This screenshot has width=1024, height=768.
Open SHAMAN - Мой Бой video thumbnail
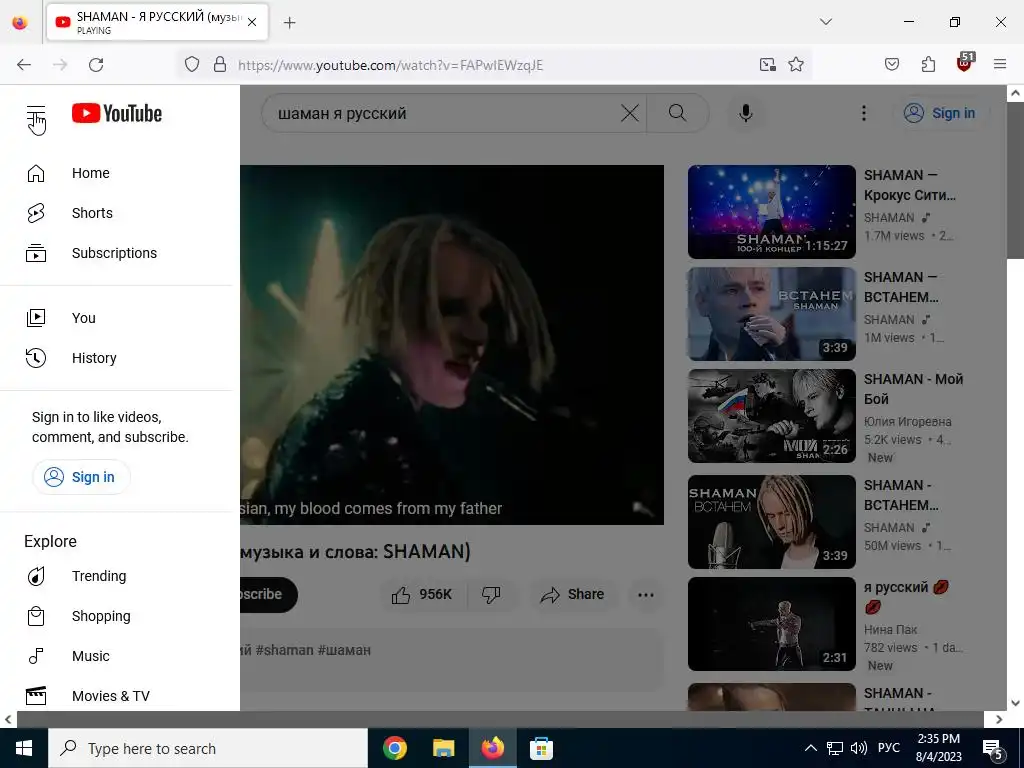(x=771, y=416)
